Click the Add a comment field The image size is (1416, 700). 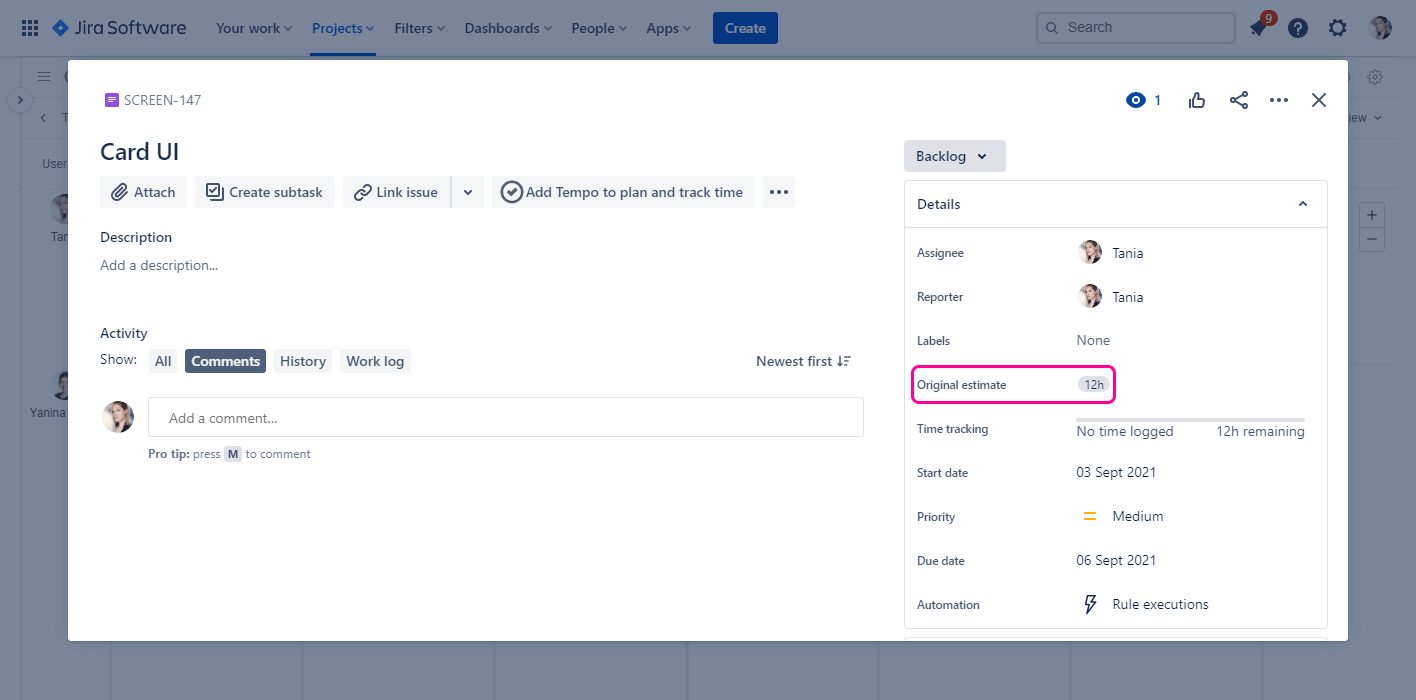(506, 417)
